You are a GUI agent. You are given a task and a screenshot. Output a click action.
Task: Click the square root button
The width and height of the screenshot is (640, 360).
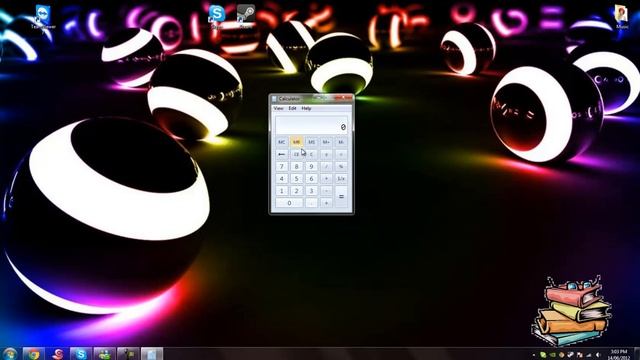[x=341, y=154]
